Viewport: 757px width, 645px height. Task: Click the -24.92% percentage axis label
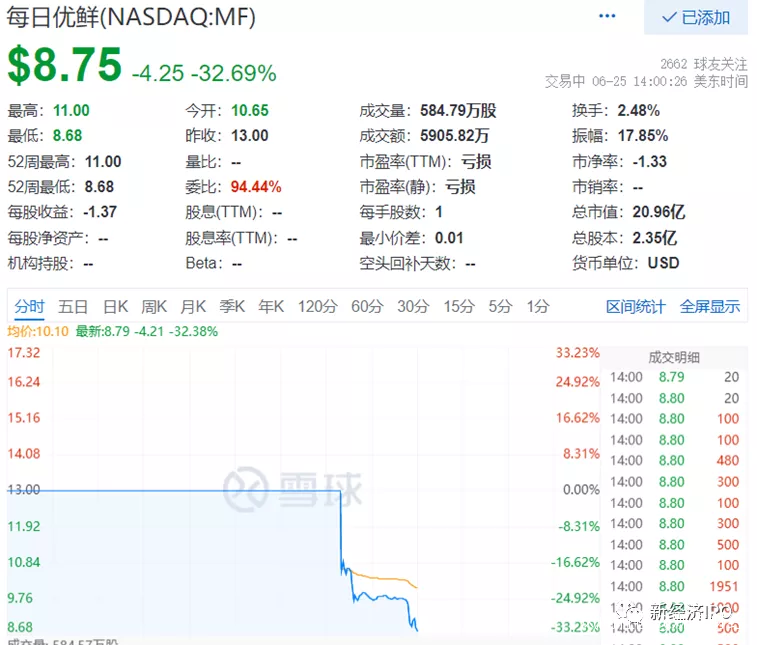tap(575, 598)
